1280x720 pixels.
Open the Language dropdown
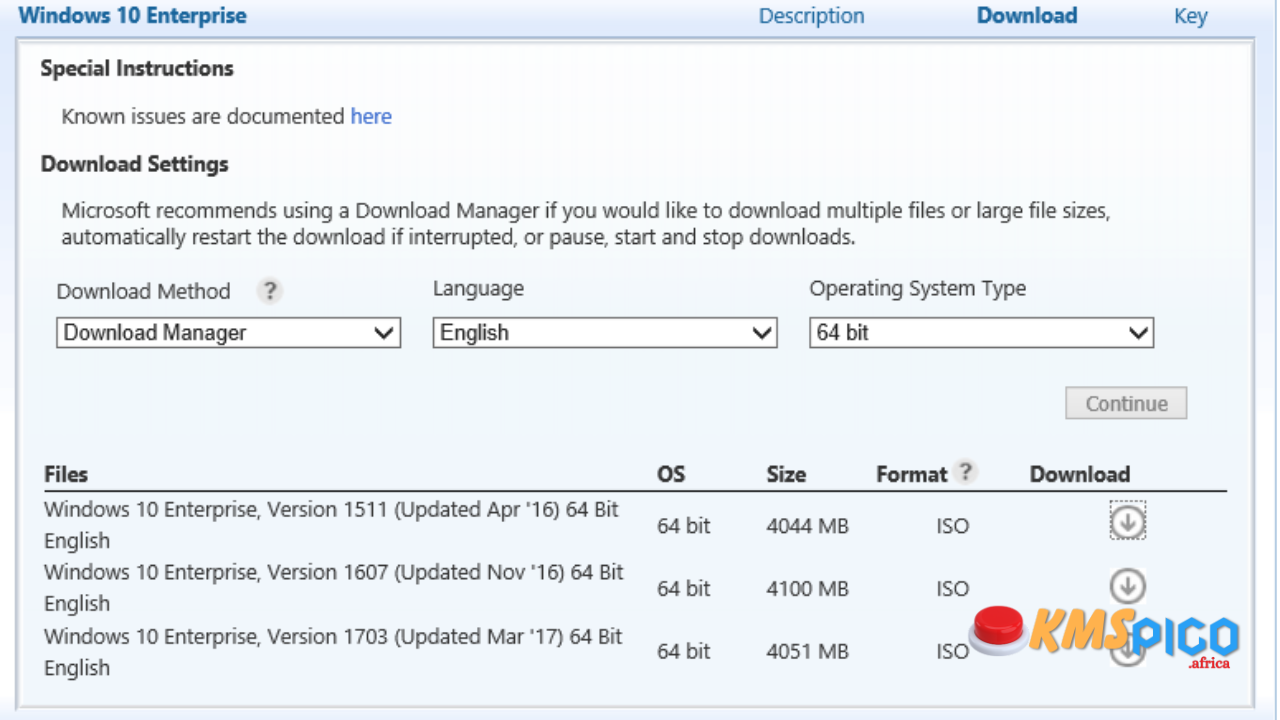pos(605,333)
